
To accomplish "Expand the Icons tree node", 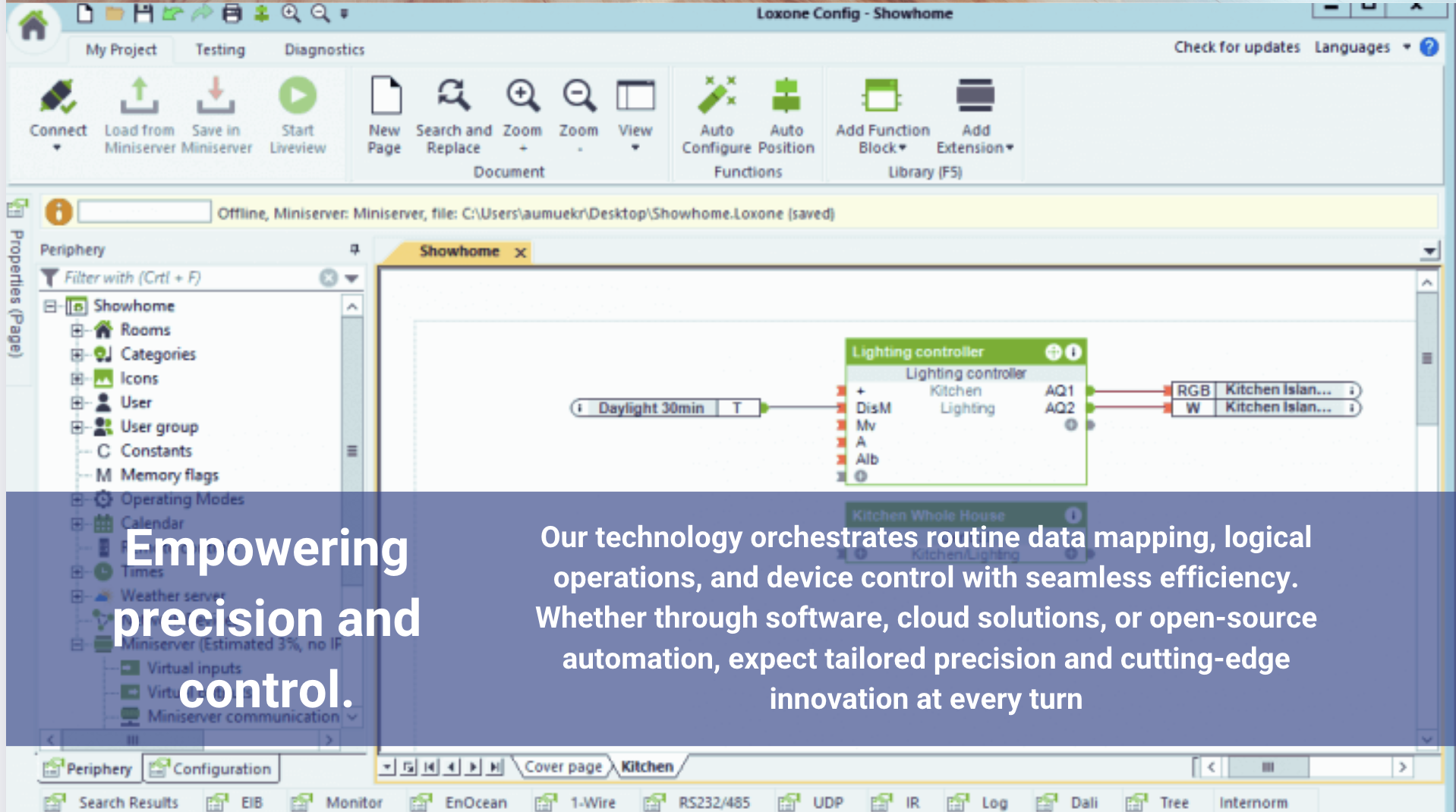I will (77, 379).
